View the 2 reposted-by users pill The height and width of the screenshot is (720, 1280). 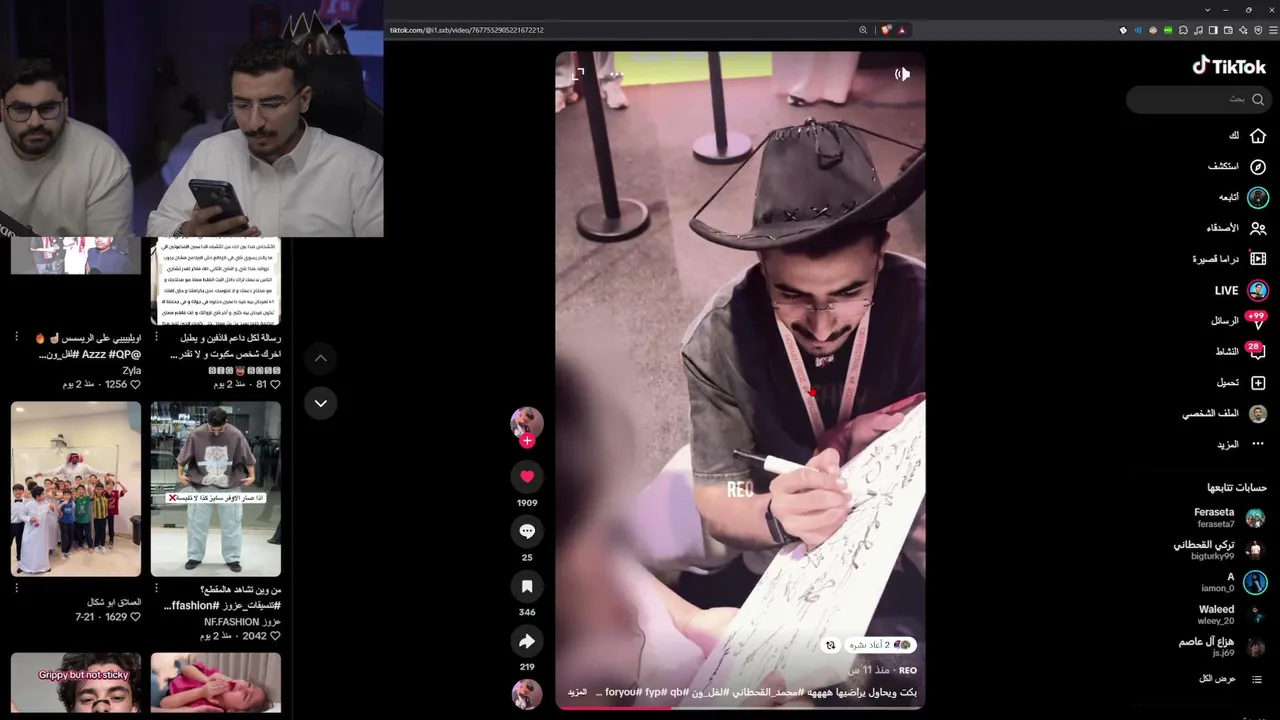pyautogui.click(x=880, y=645)
